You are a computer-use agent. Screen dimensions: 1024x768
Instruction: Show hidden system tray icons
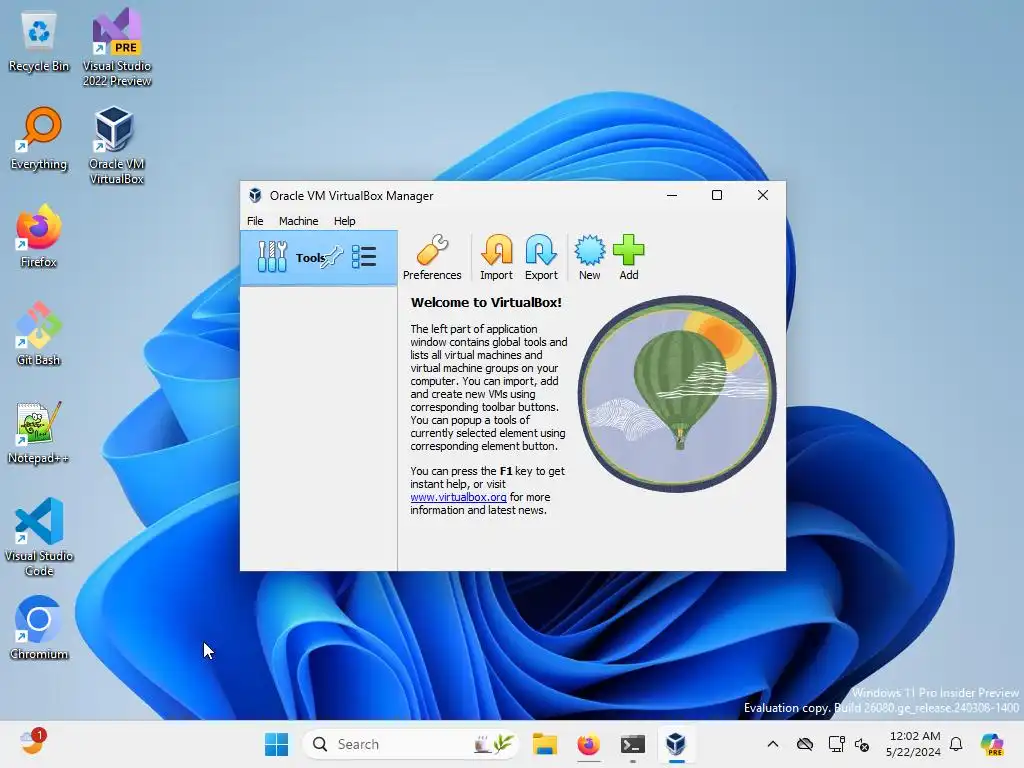[773, 744]
